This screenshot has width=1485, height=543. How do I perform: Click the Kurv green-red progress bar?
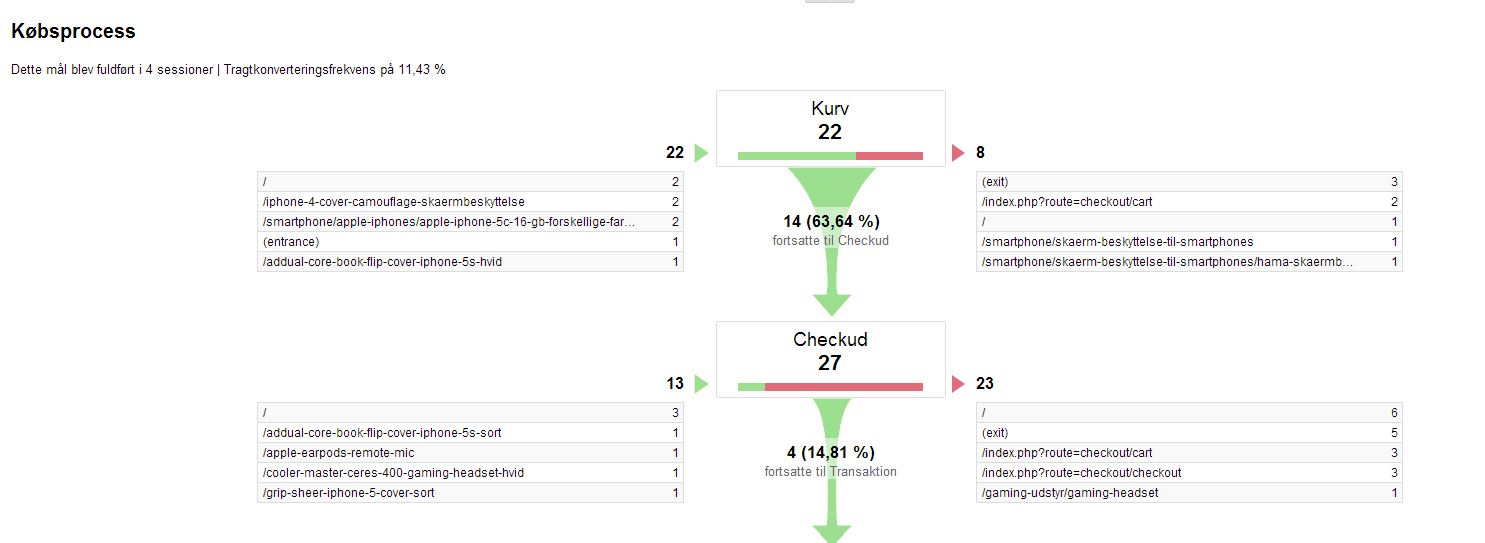[x=830, y=156]
